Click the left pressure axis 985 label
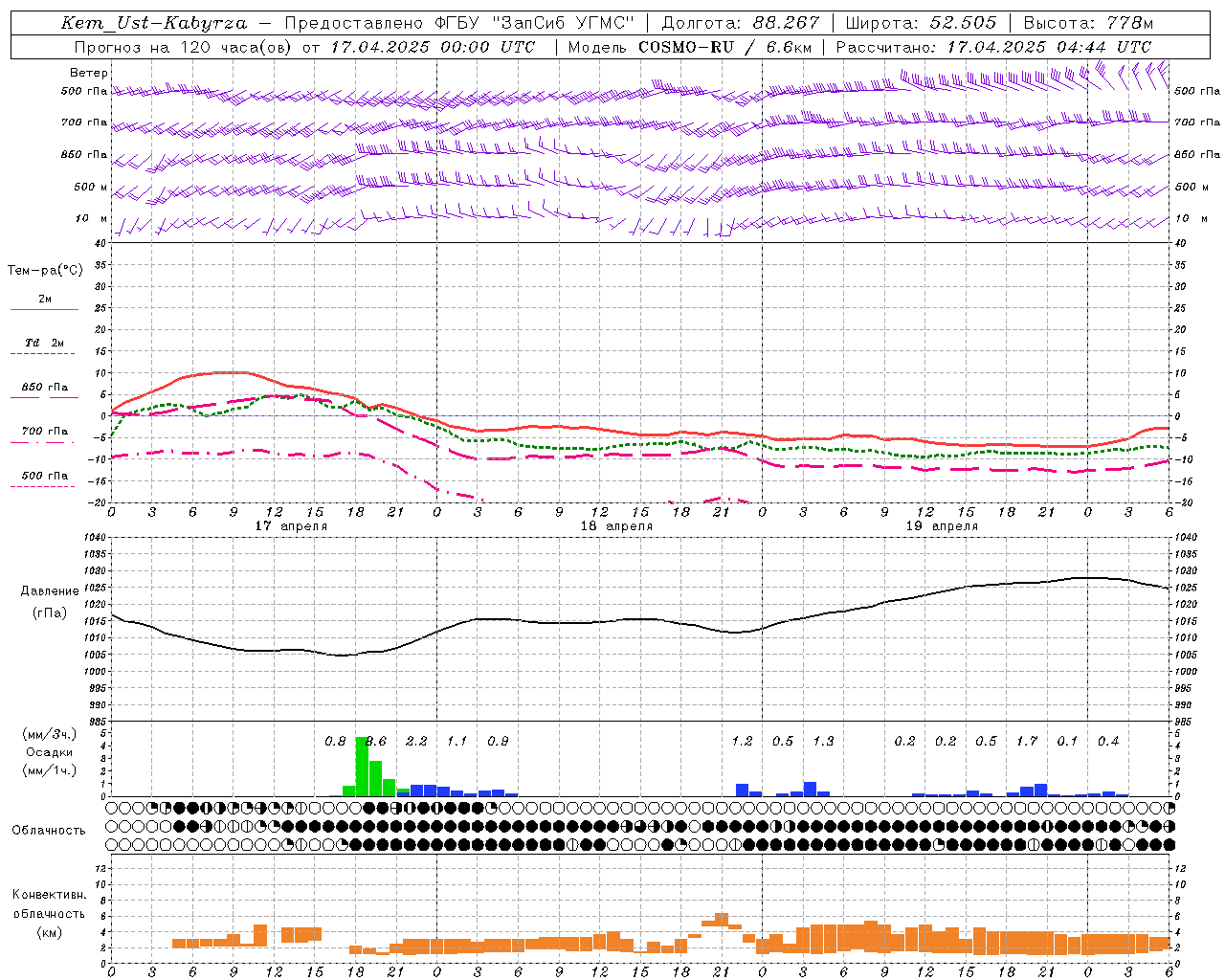Screen dimensions: 1225x980 click(96, 722)
